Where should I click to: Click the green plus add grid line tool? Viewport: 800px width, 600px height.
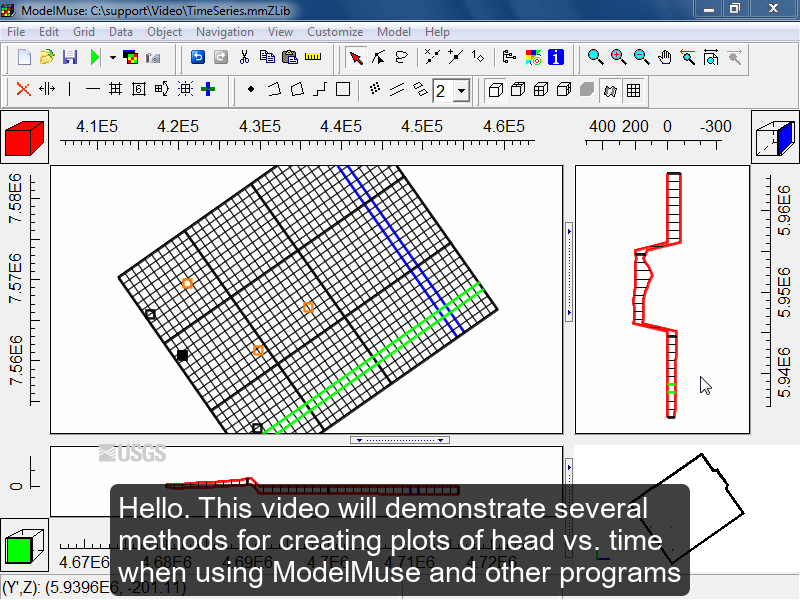(207, 89)
